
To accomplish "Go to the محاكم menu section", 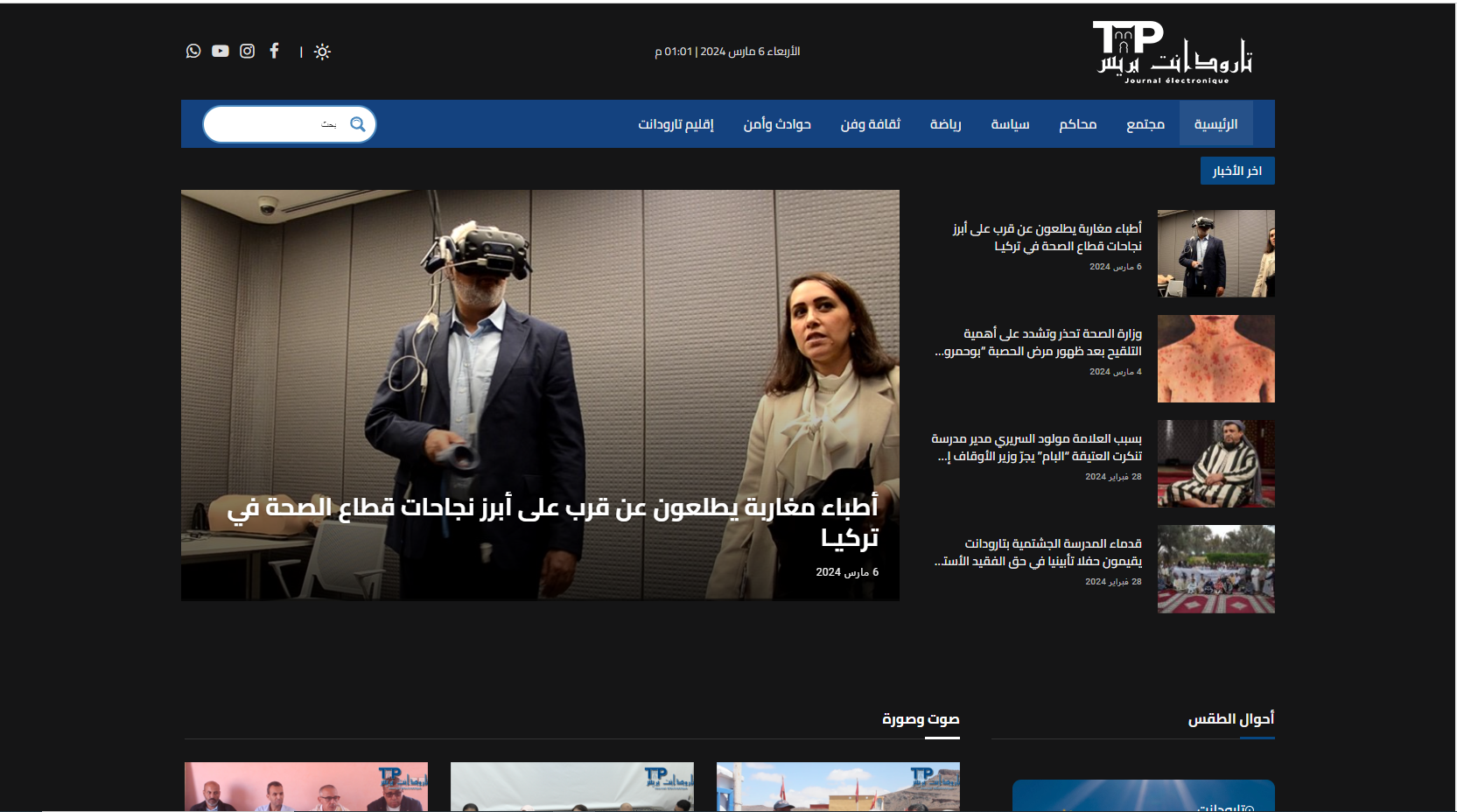I will click(x=1077, y=124).
